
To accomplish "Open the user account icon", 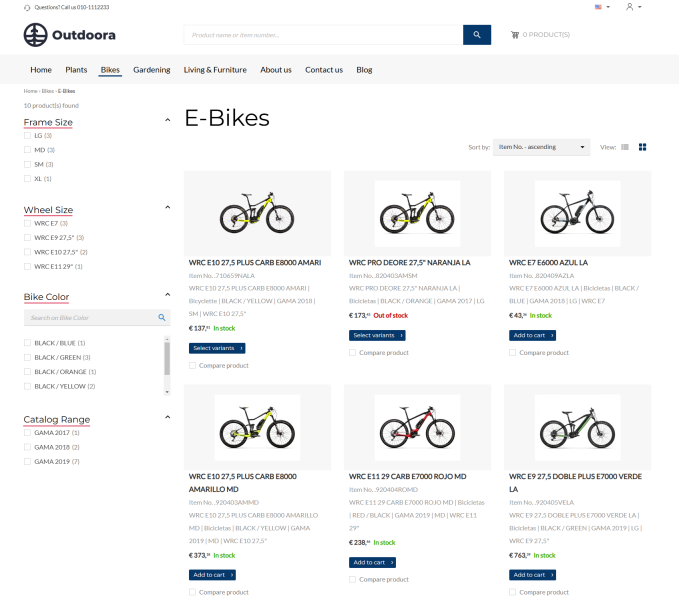I will 630,7.
